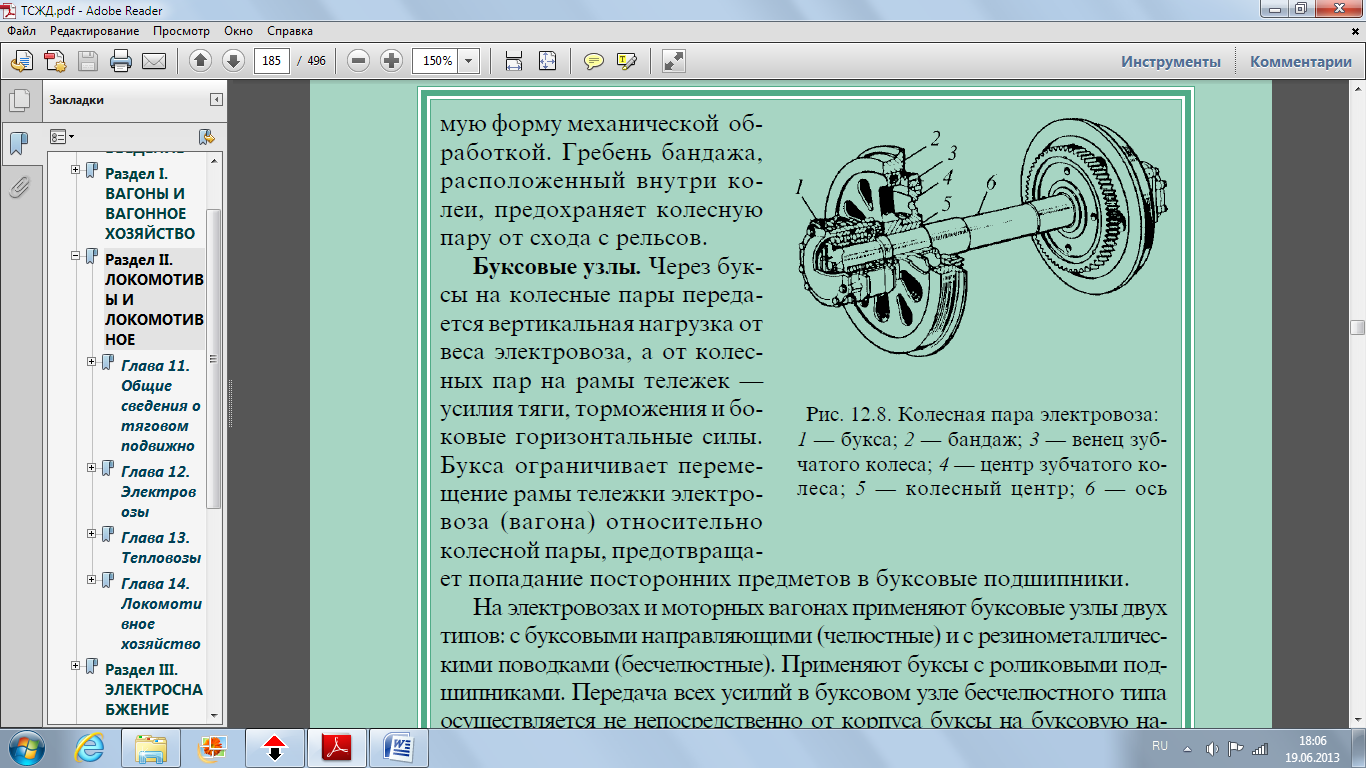Screen dimensions: 1366x768
Task: Zoom out with the minus button
Action: [x=359, y=61]
